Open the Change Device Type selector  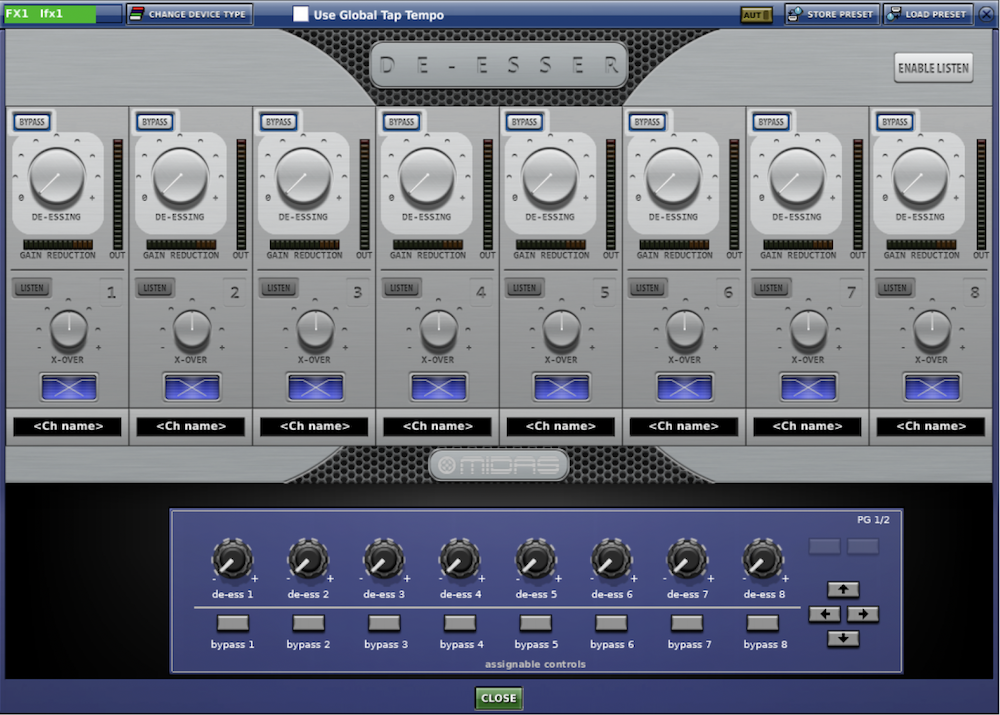[x=189, y=14]
